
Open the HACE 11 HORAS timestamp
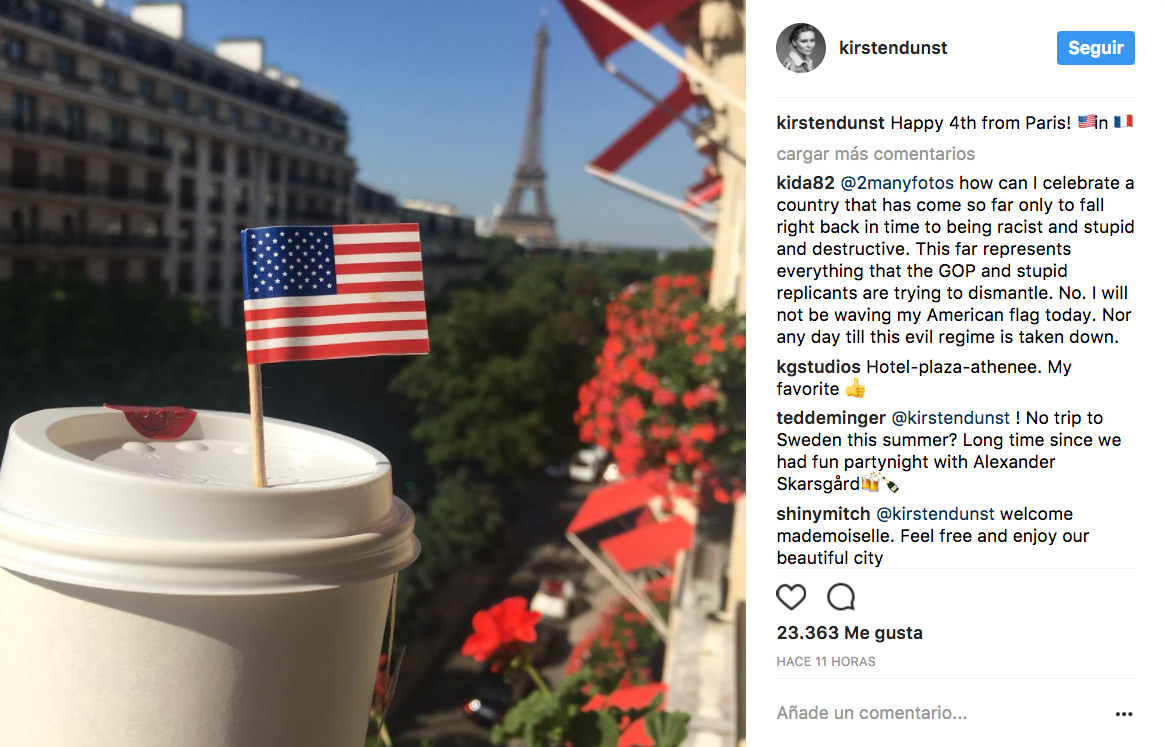[x=825, y=662]
